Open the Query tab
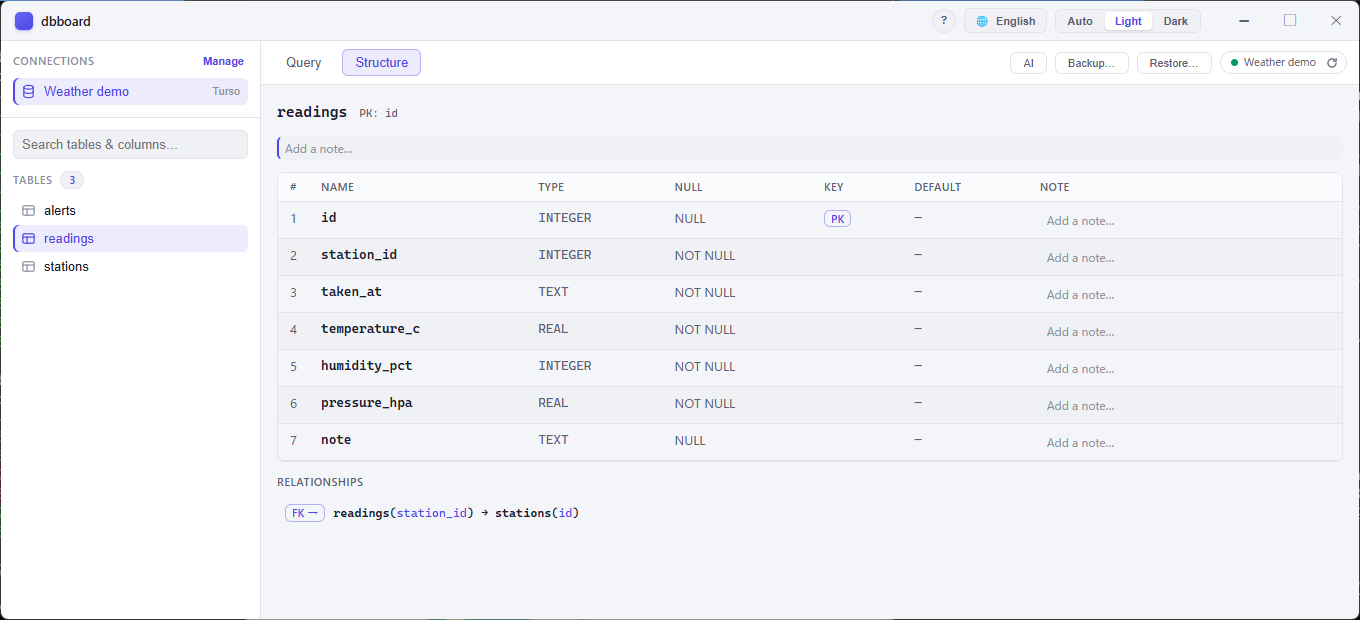 click(x=303, y=63)
